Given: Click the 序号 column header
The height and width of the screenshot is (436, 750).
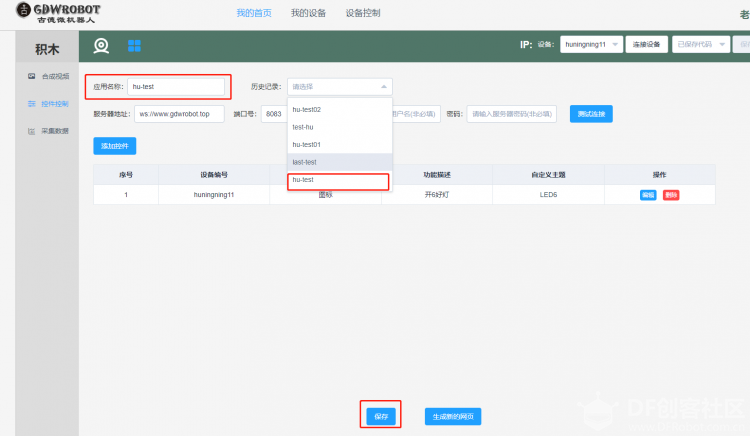Looking at the screenshot, I should (126, 175).
